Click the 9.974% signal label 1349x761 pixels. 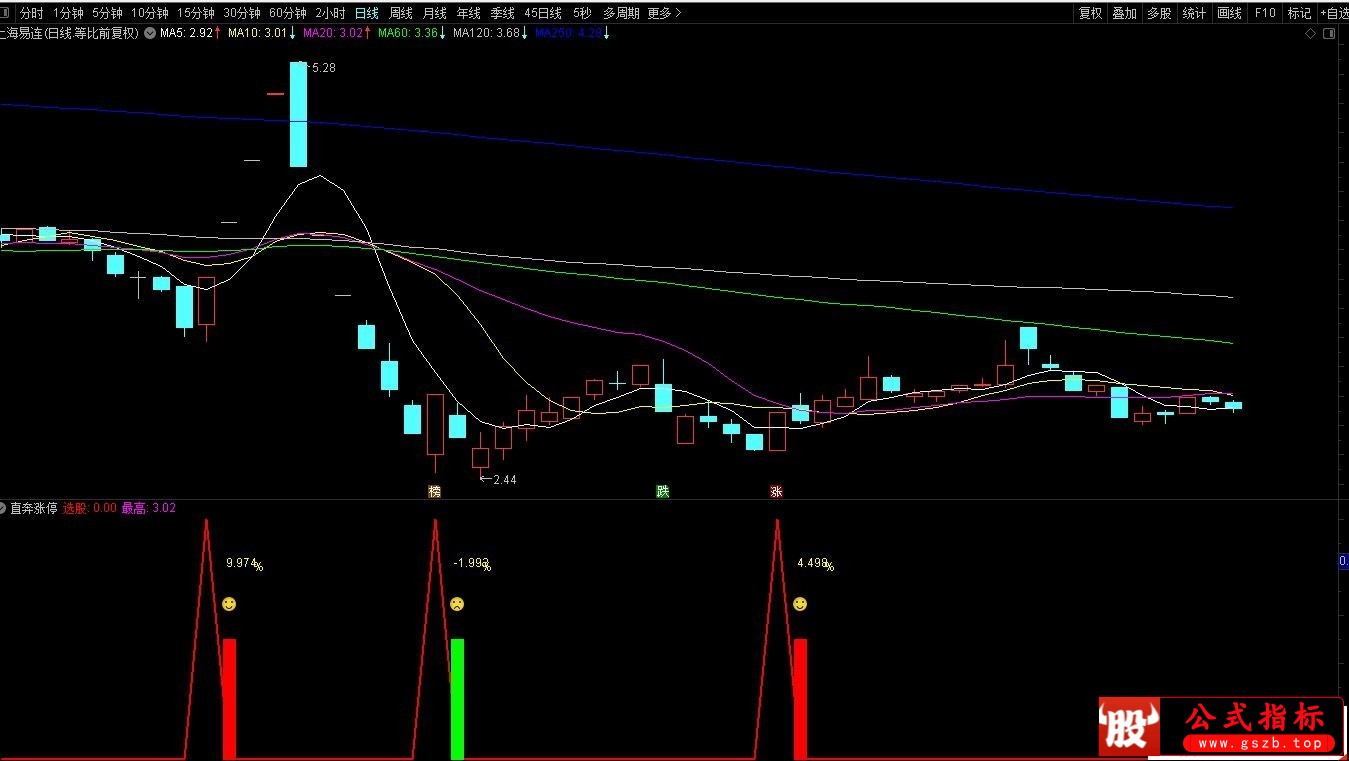pos(245,564)
